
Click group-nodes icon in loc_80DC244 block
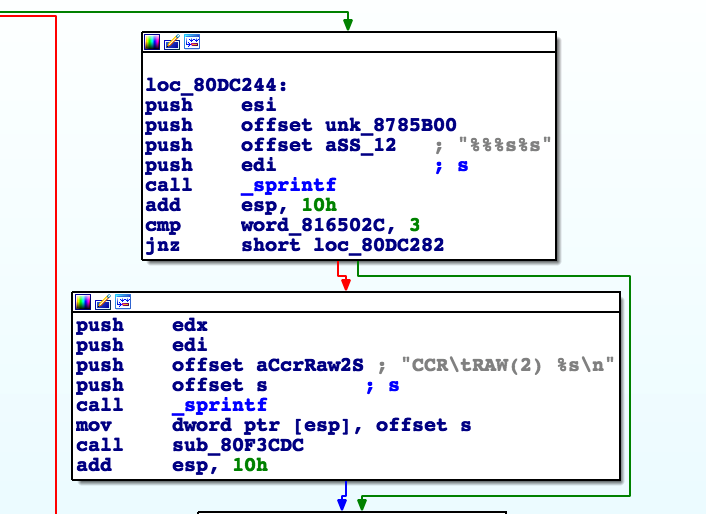pyautogui.click(x=192, y=42)
